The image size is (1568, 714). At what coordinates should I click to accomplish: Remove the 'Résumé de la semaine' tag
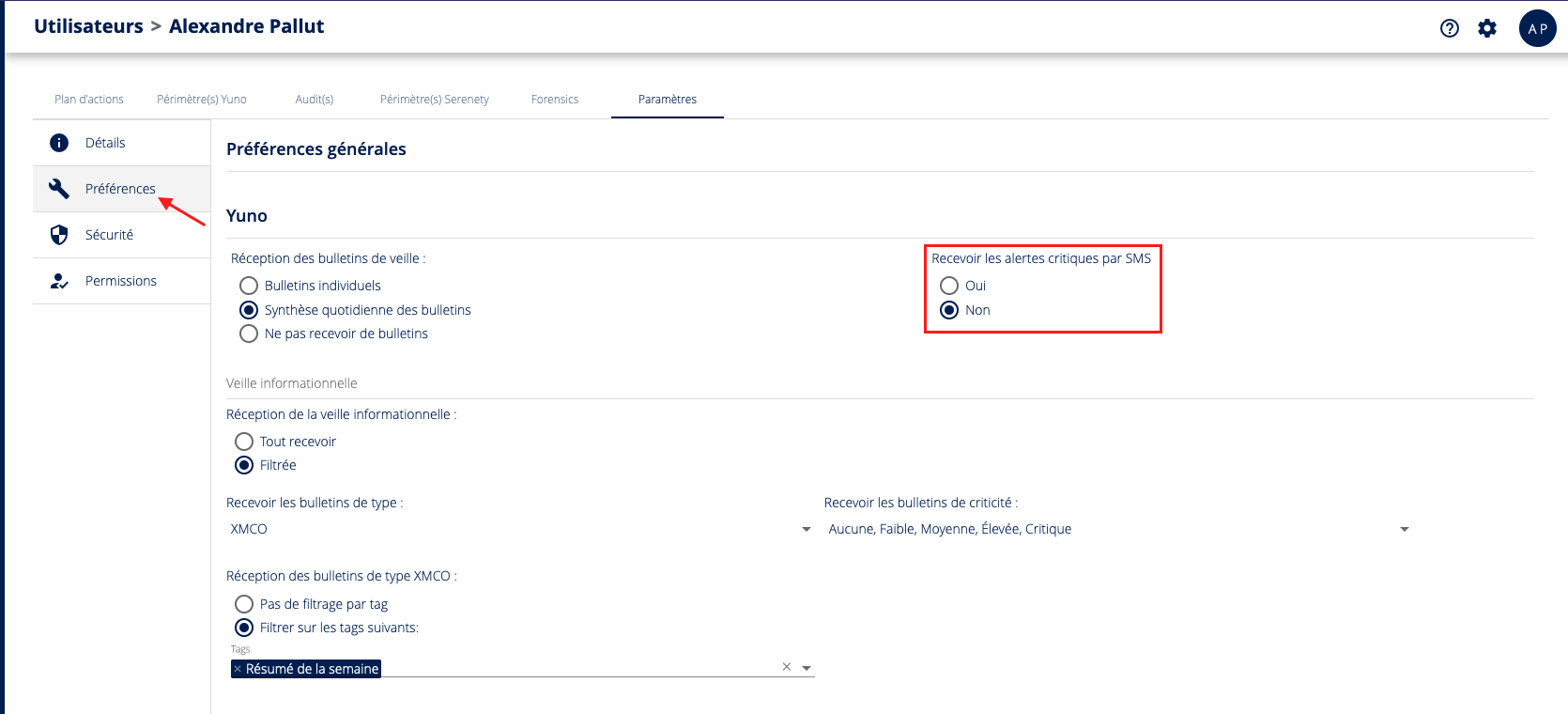point(238,669)
